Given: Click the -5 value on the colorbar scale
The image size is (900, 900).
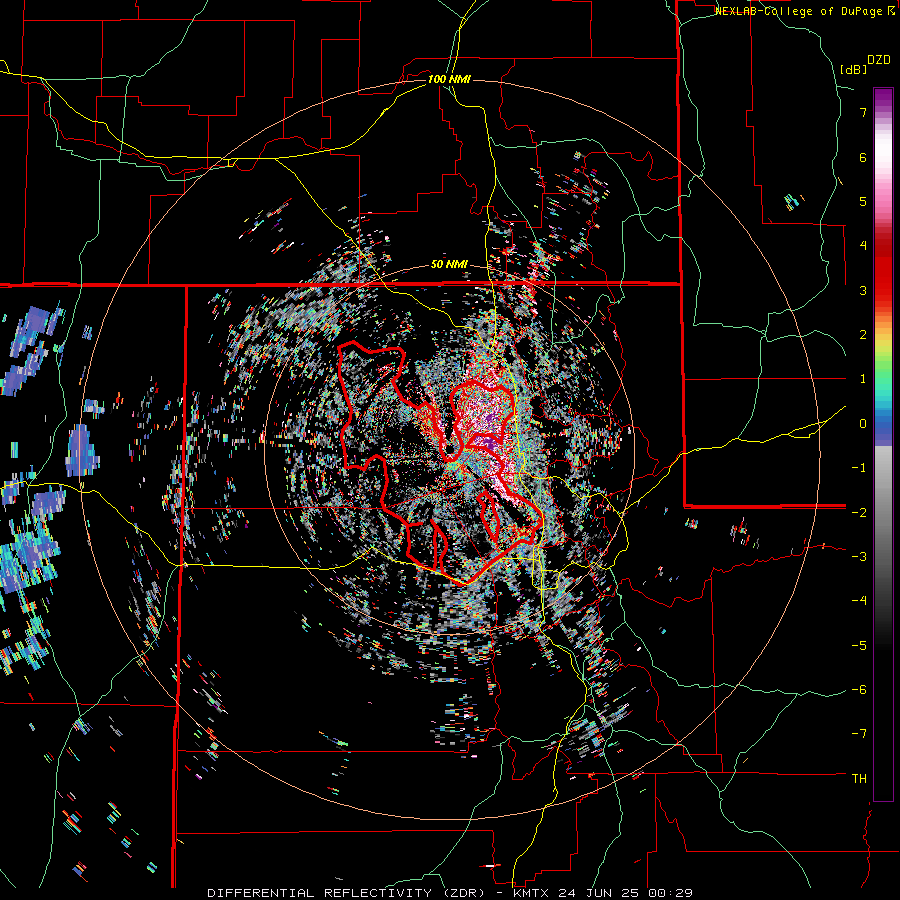Looking at the screenshot, I should 859,646.
